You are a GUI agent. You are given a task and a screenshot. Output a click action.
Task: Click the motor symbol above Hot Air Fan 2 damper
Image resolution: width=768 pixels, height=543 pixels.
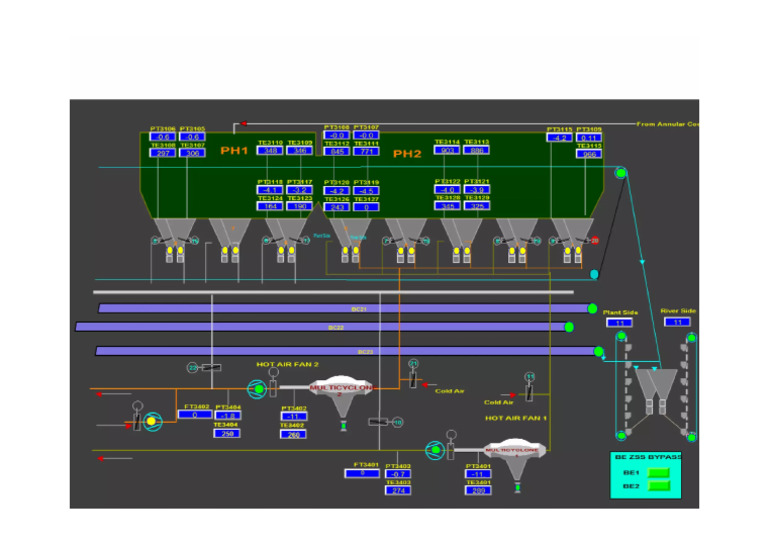(273, 372)
